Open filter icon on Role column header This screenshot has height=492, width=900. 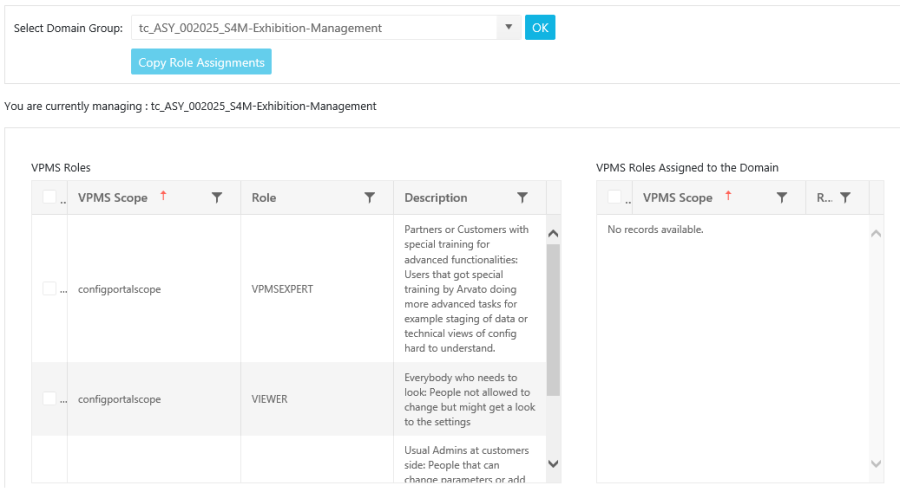(370, 198)
